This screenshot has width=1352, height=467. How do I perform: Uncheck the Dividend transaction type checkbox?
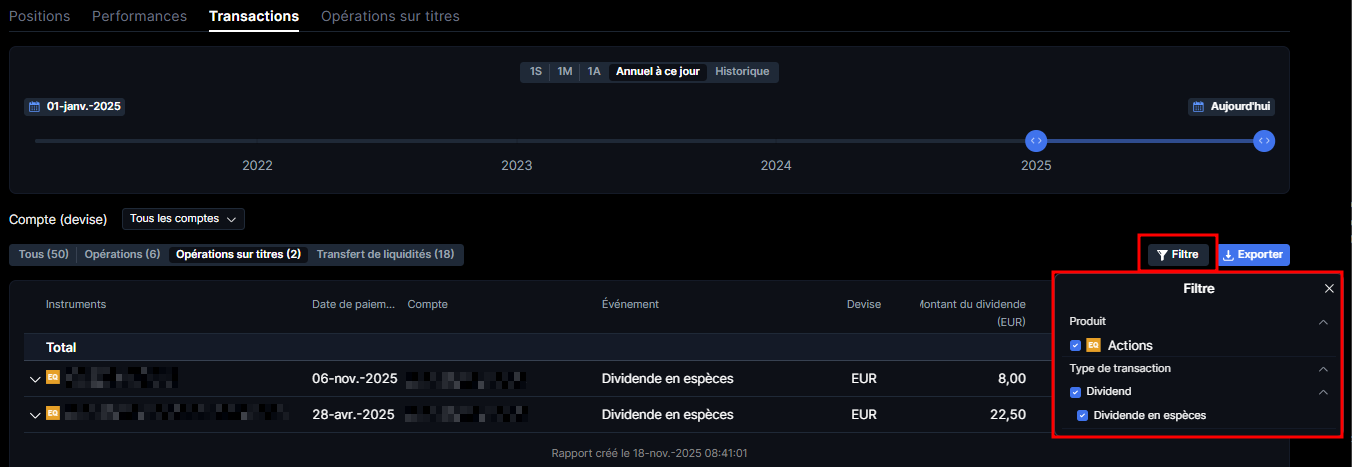click(1075, 391)
